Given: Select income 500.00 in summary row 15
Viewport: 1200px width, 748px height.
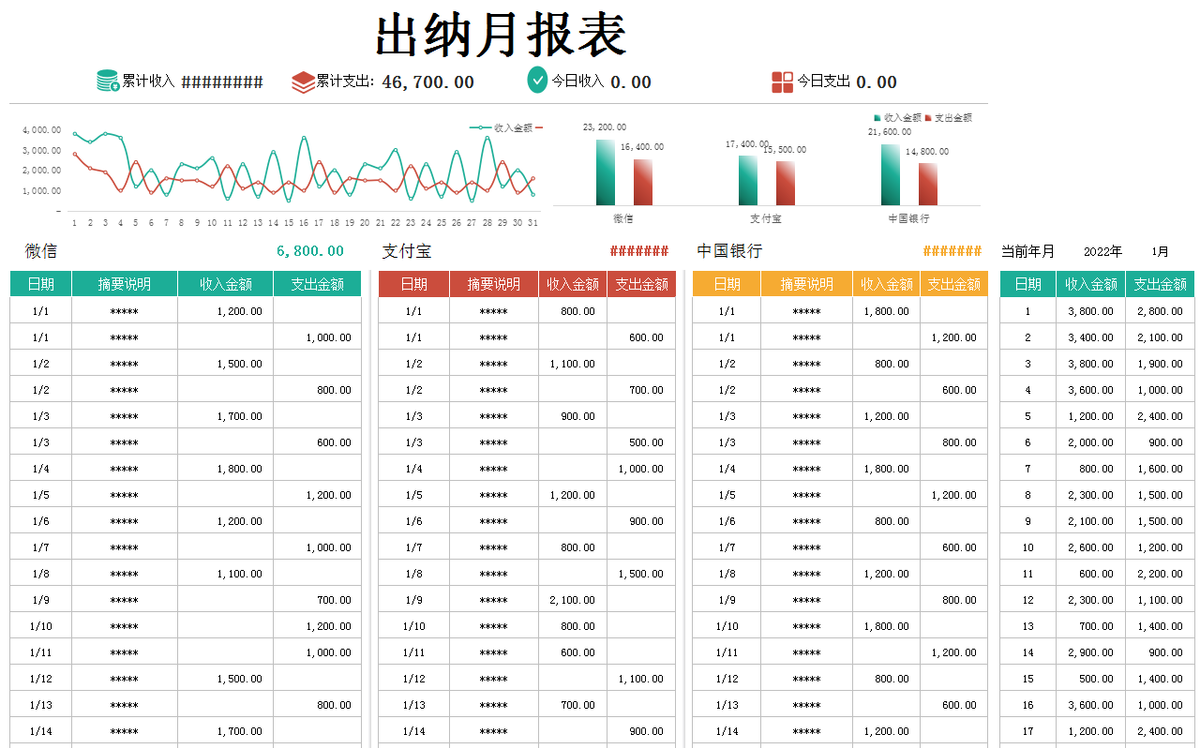Looking at the screenshot, I should [1096, 679].
